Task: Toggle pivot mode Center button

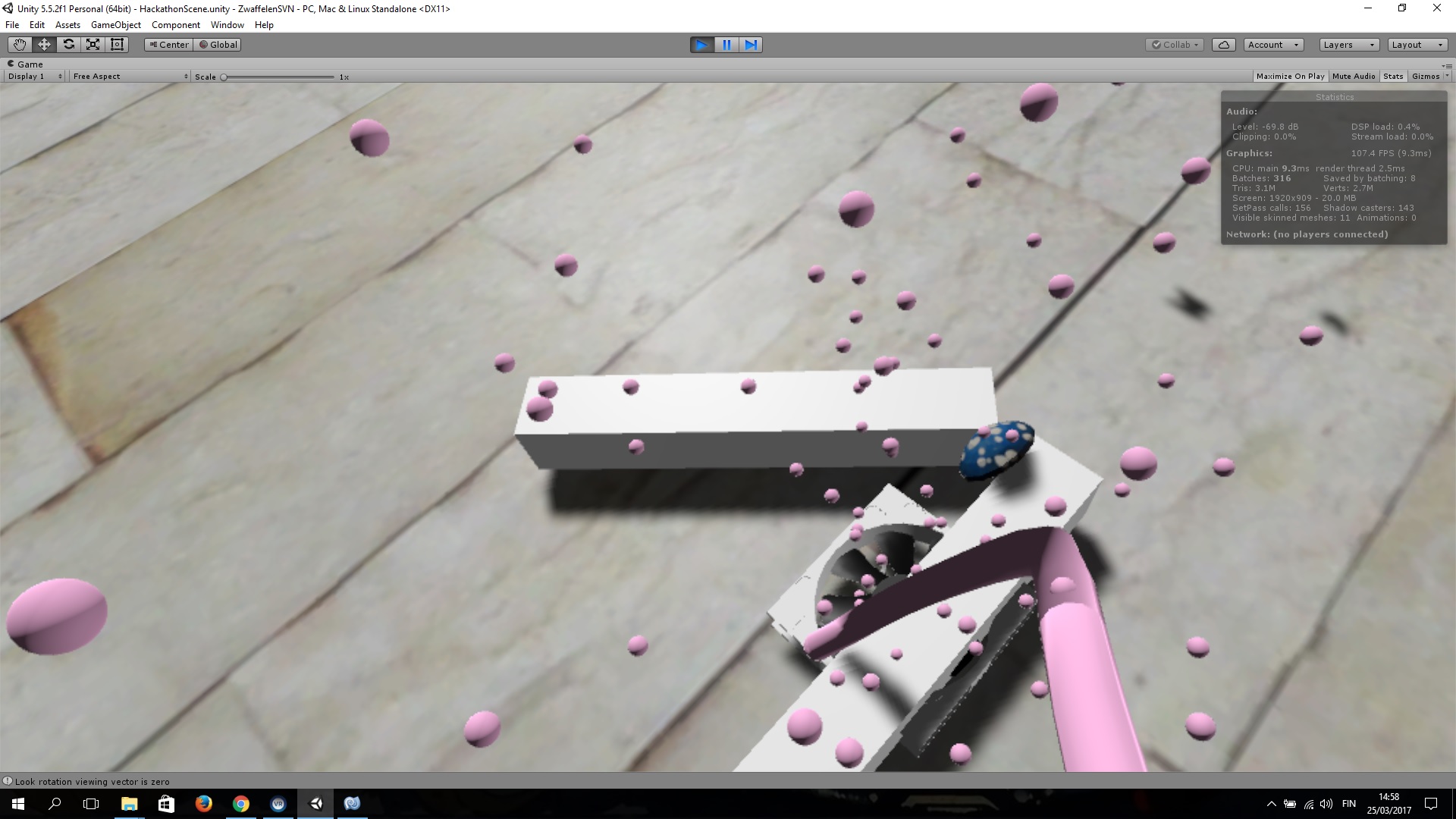Action: (x=168, y=45)
